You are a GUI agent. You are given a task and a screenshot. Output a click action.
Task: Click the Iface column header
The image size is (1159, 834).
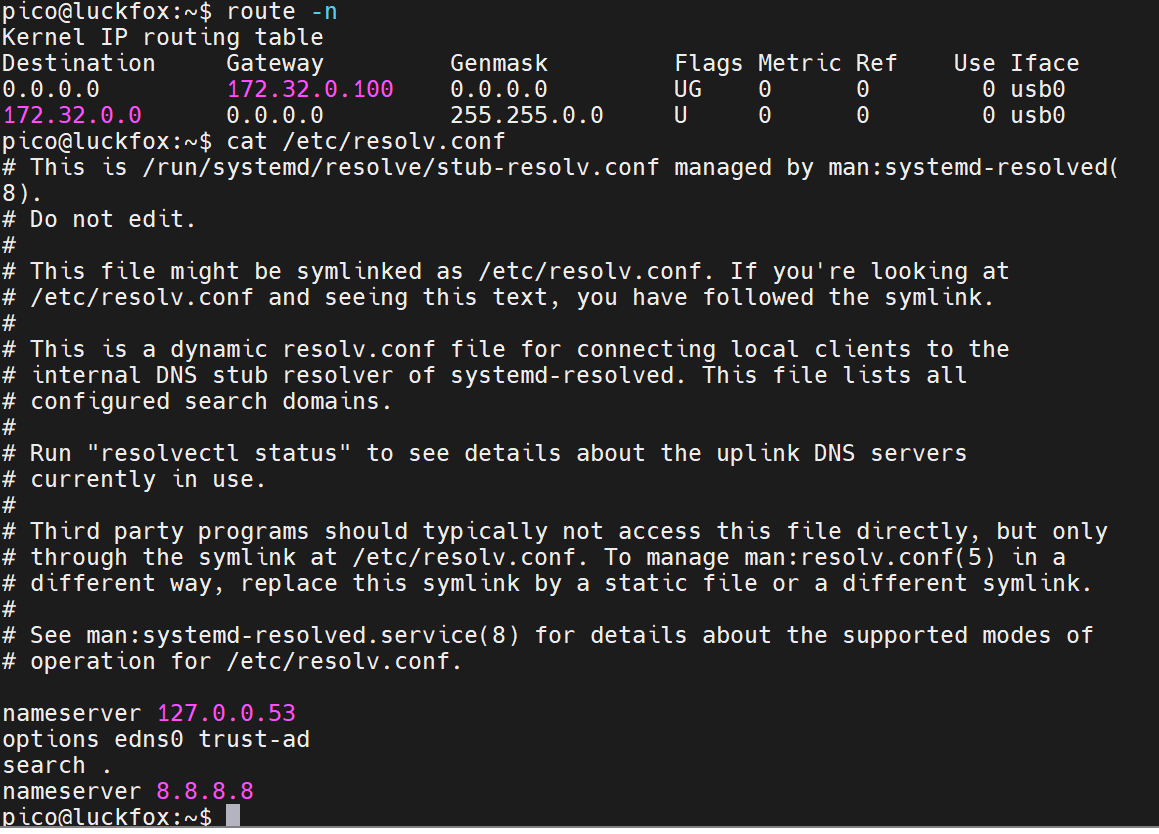point(1044,64)
